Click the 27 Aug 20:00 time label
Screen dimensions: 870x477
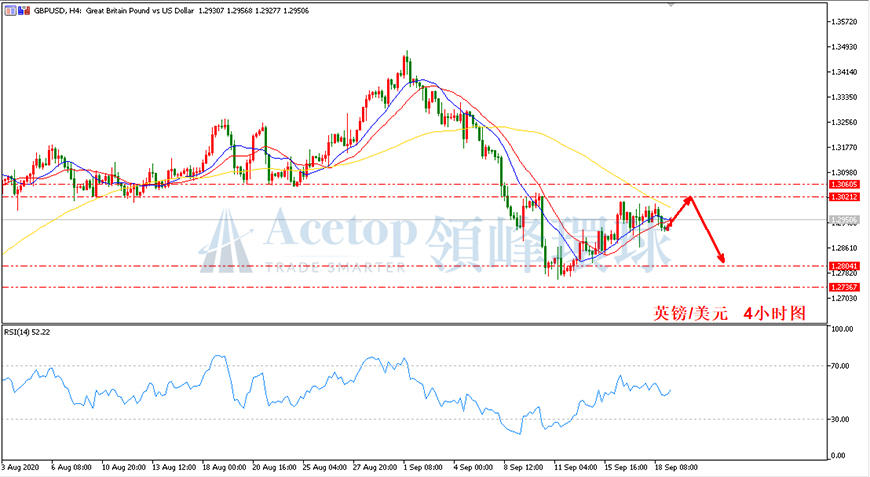pyautogui.click(x=375, y=468)
